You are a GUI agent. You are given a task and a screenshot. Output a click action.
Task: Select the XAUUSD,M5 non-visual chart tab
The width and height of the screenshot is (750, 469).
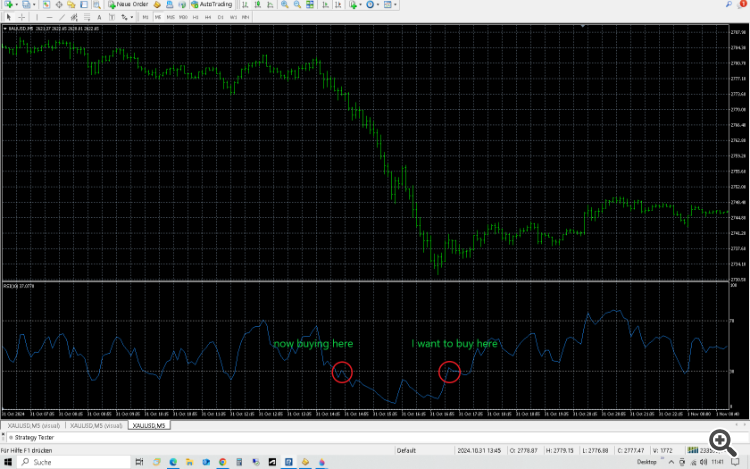149,425
